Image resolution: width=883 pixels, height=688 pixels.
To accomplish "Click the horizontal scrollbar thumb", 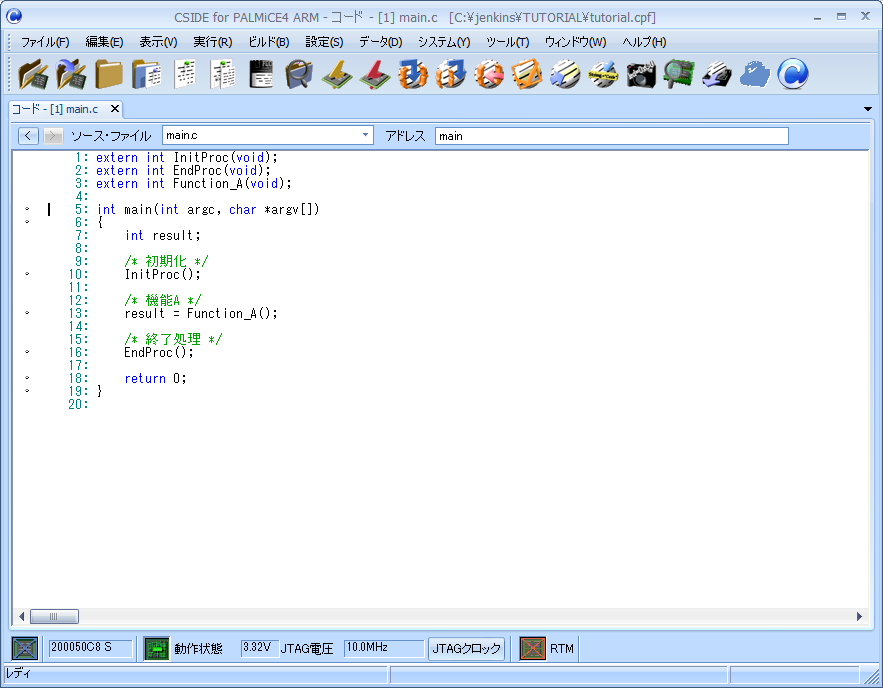I will [x=54, y=616].
